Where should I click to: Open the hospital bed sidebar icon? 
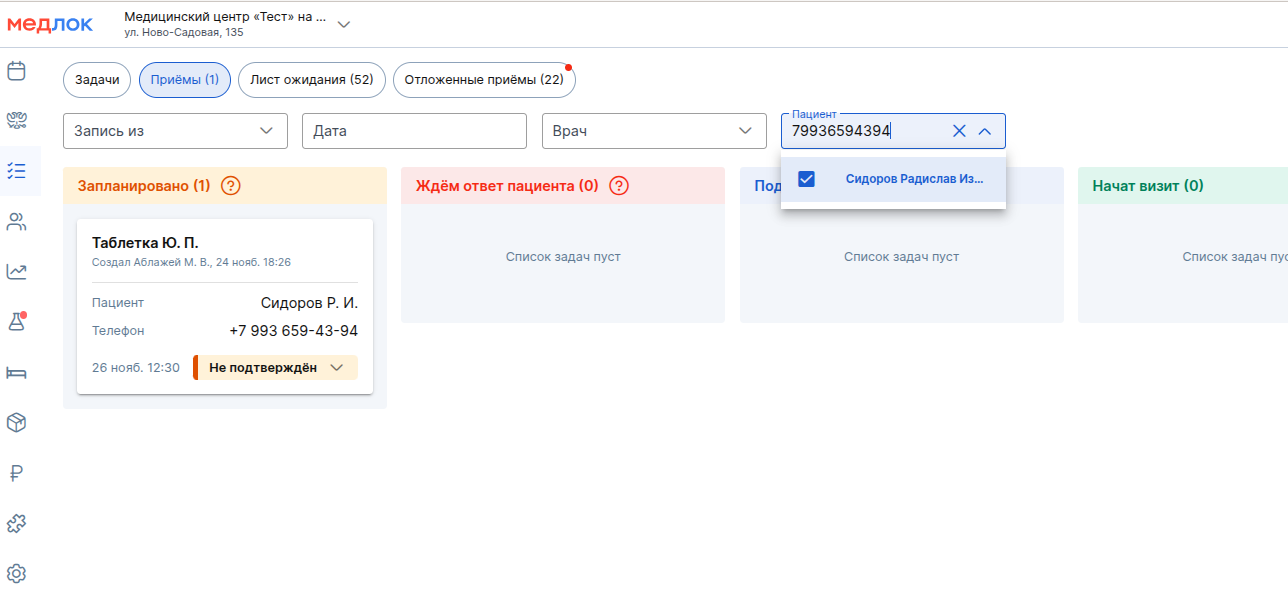click(x=16, y=373)
